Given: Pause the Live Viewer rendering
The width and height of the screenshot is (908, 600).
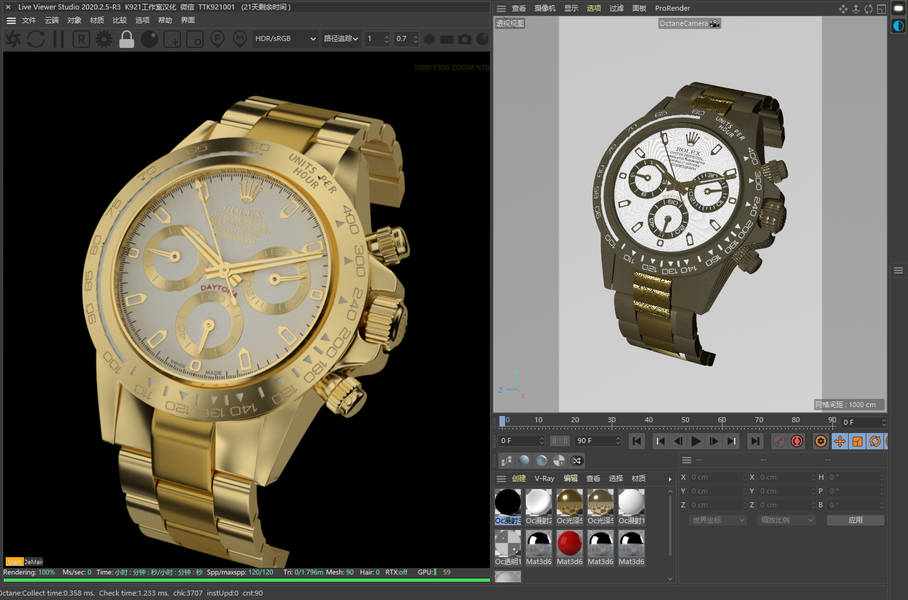Looking at the screenshot, I should (58, 39).
